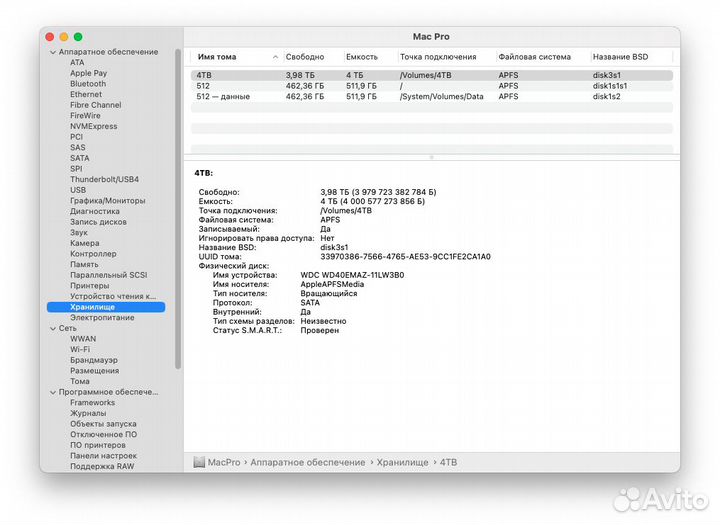The image size is (720, 525).
Task: Click the pane split divider handle
Action: (x=431, y=158)
